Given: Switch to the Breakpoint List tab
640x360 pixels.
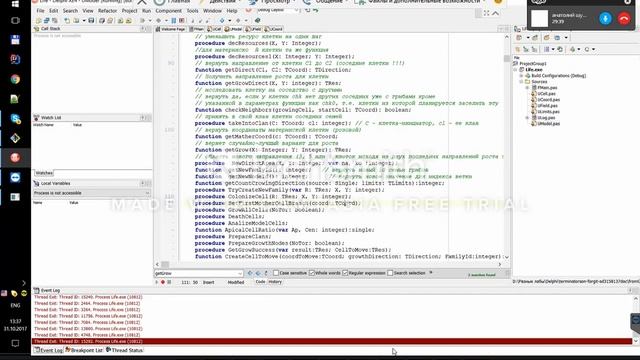Looking at the screenshot, I should pos(84,350).
